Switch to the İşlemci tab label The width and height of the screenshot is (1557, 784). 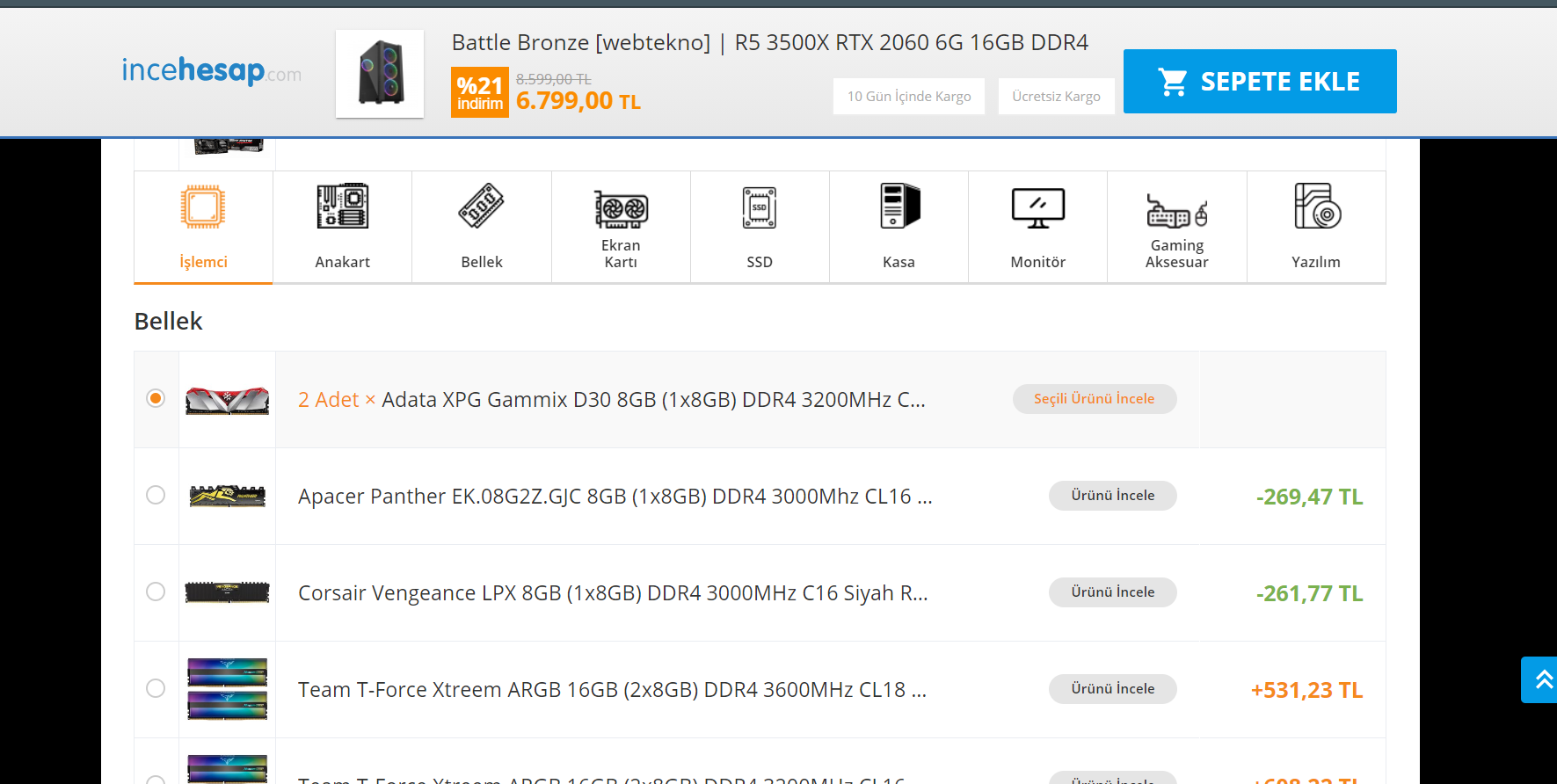203,262
